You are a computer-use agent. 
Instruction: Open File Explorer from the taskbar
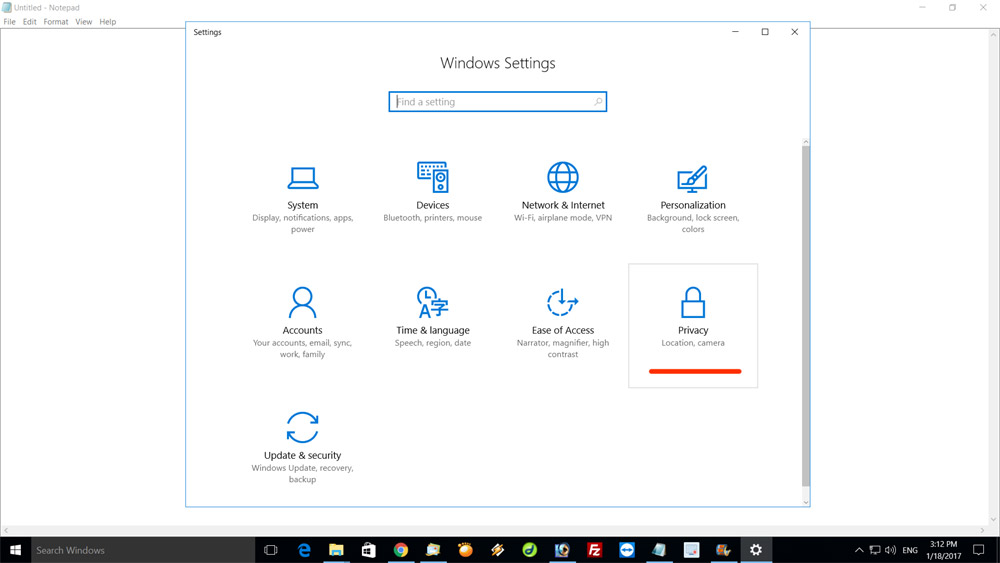(x=336, y=550)
